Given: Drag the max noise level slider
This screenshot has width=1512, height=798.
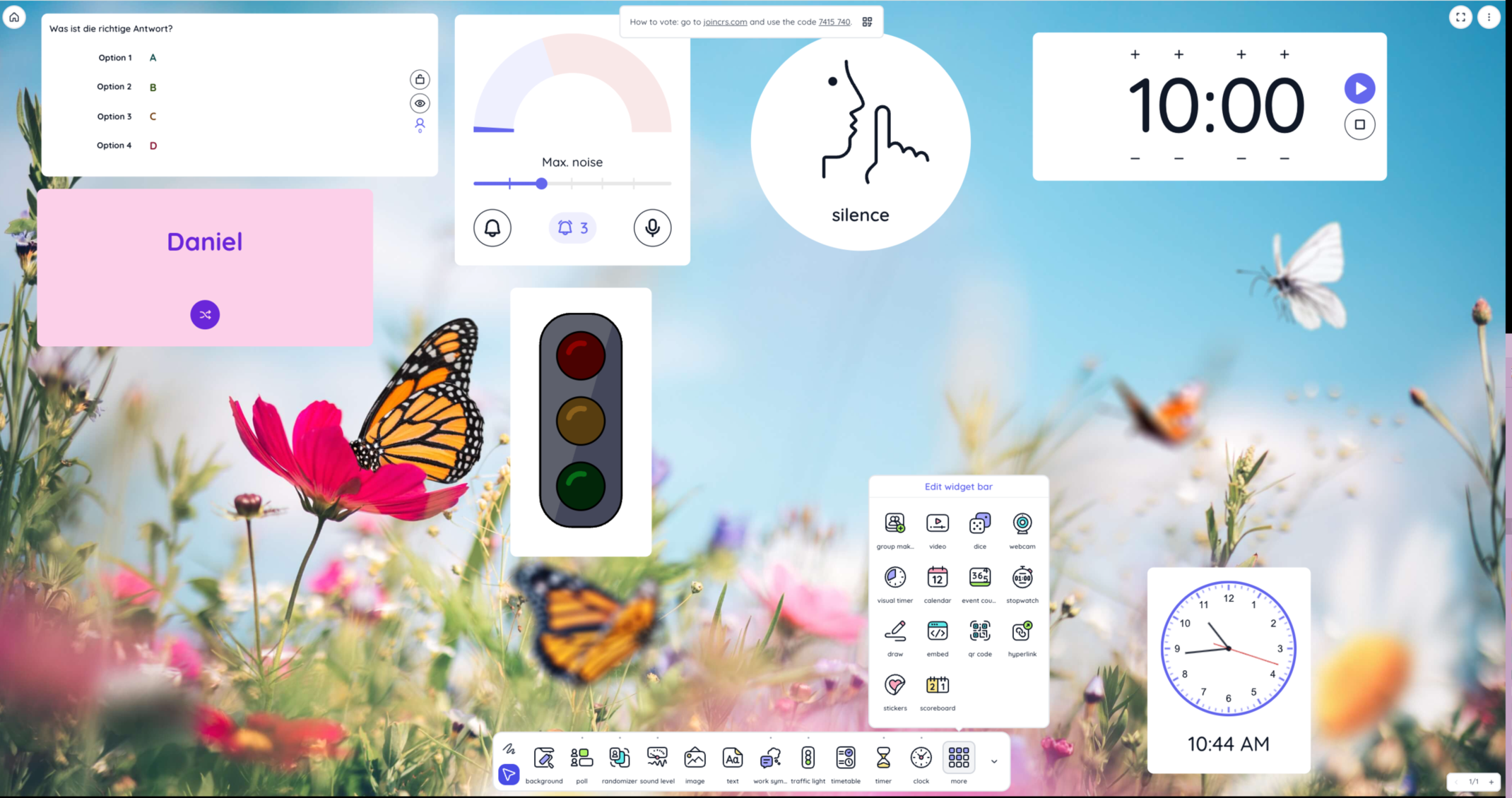Looking at the screenshot, I should point(540,184).
